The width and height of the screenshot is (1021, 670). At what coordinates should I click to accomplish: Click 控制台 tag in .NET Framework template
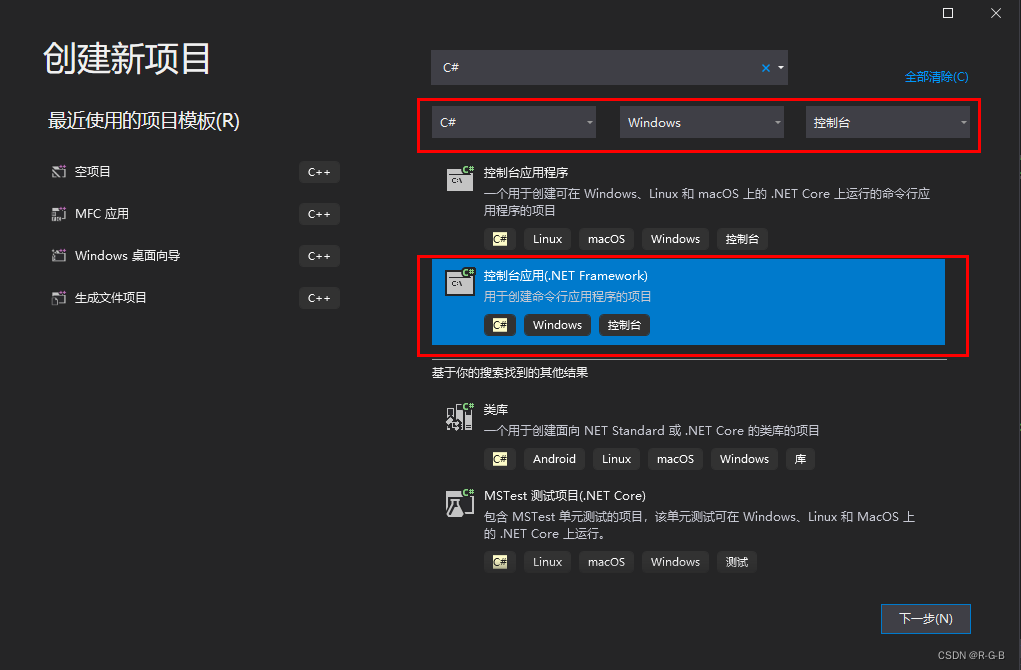624,325
